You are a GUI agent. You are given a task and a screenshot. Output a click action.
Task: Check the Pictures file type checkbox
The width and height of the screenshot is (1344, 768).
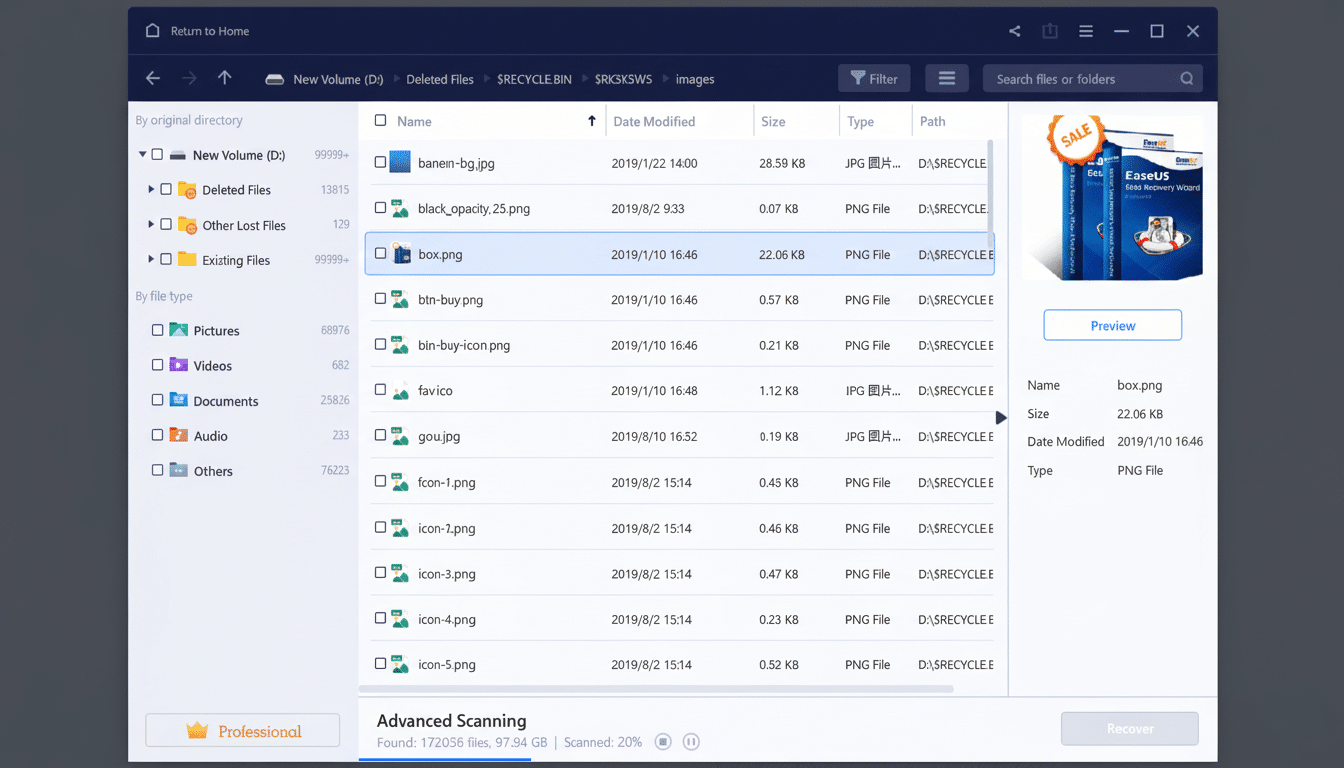coord(158,330)
